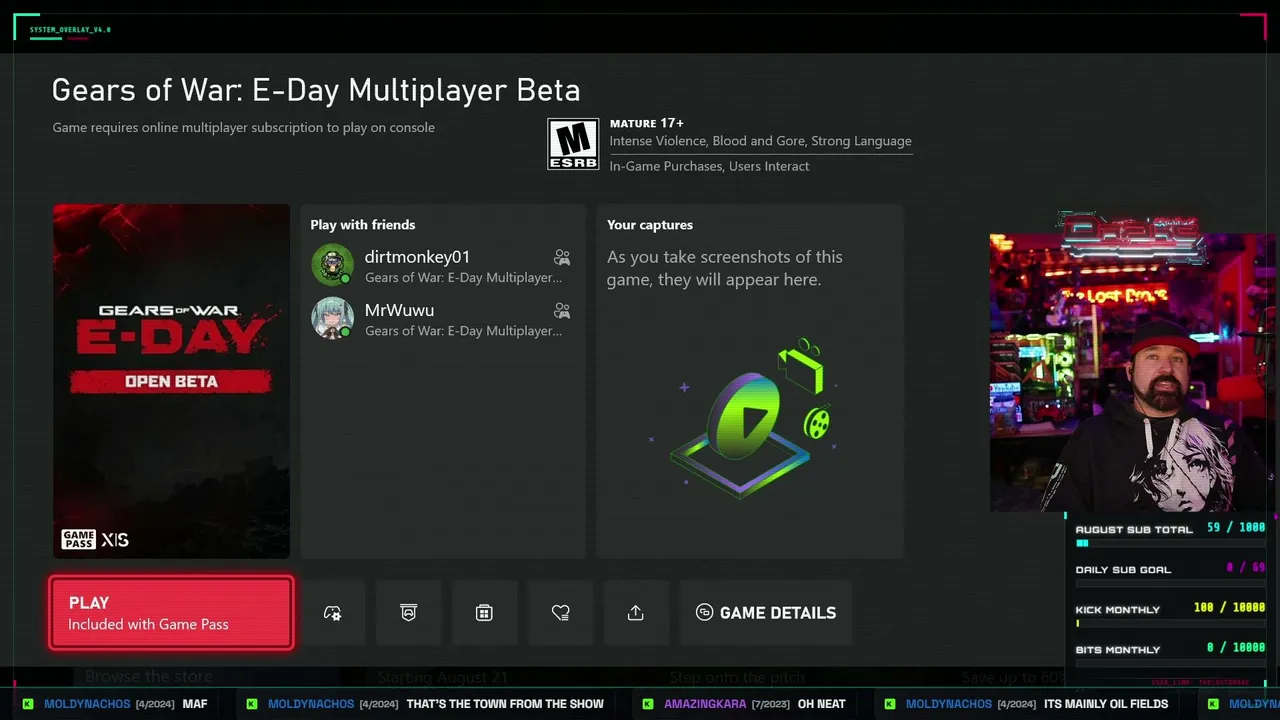Click the Bits Monthly progress bar
This screenshot has width=1280, height=720.
[1170, 663]
